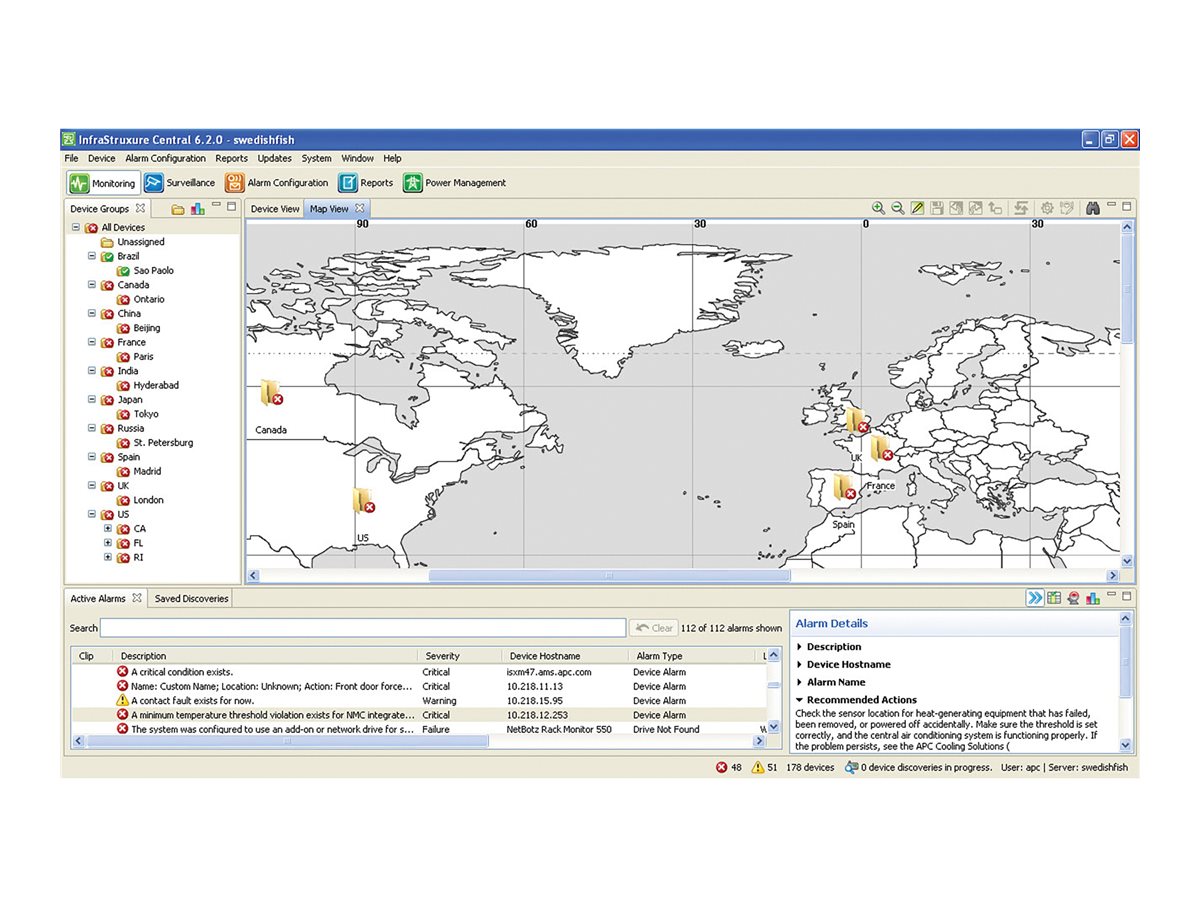Expand the CA group under US
1200x900 pixels.
(x=108, y=528)
